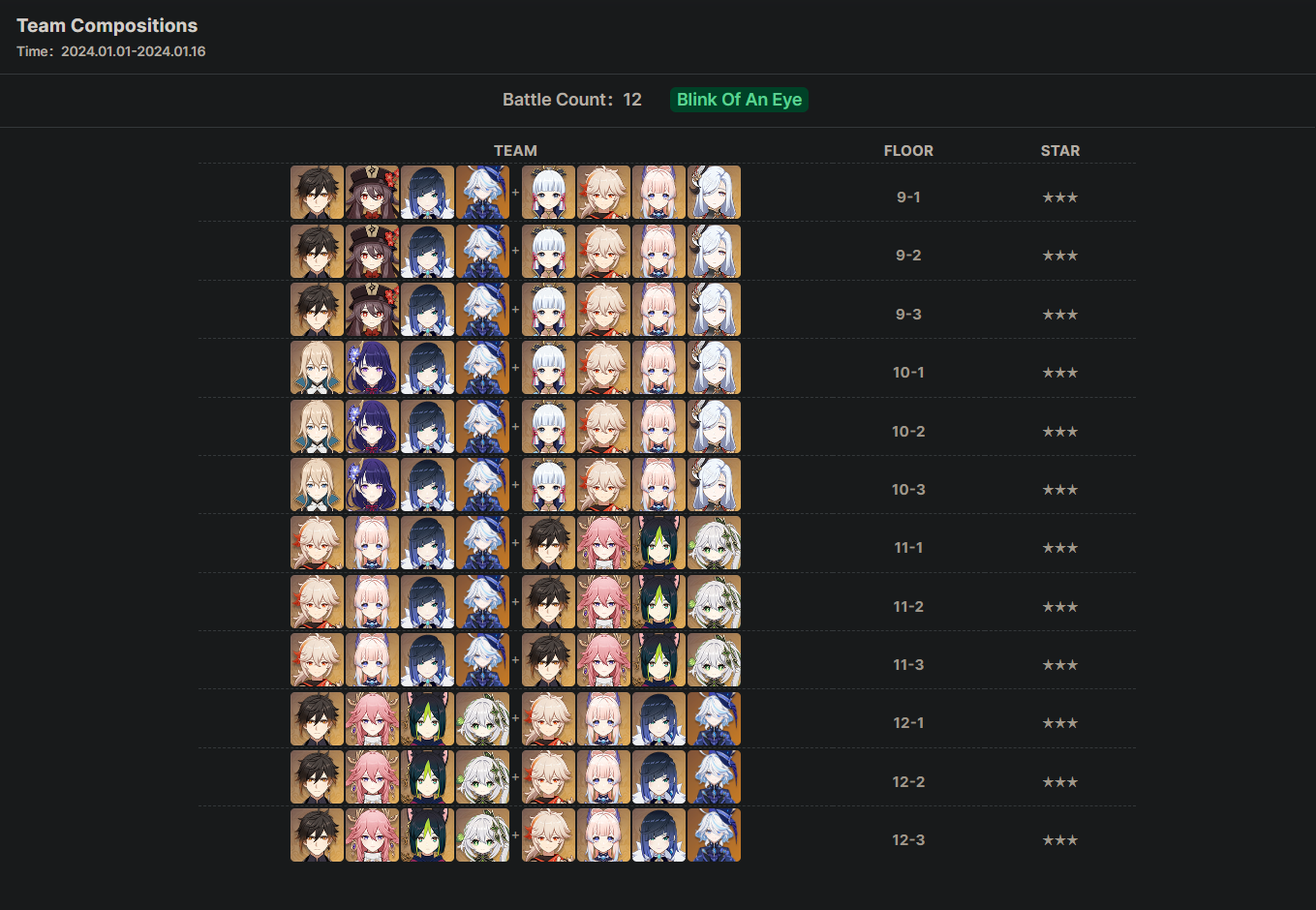Click the FLOOR column header
This screenshot has height=910, width=1316.
click(908, 151)
